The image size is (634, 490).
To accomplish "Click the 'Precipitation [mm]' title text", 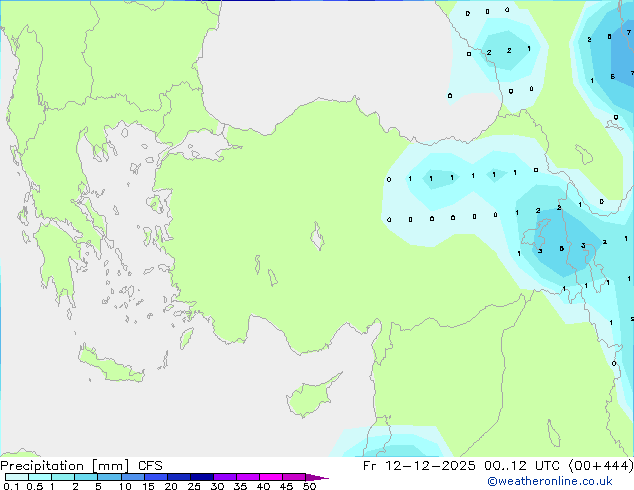I will click(65, 466).
